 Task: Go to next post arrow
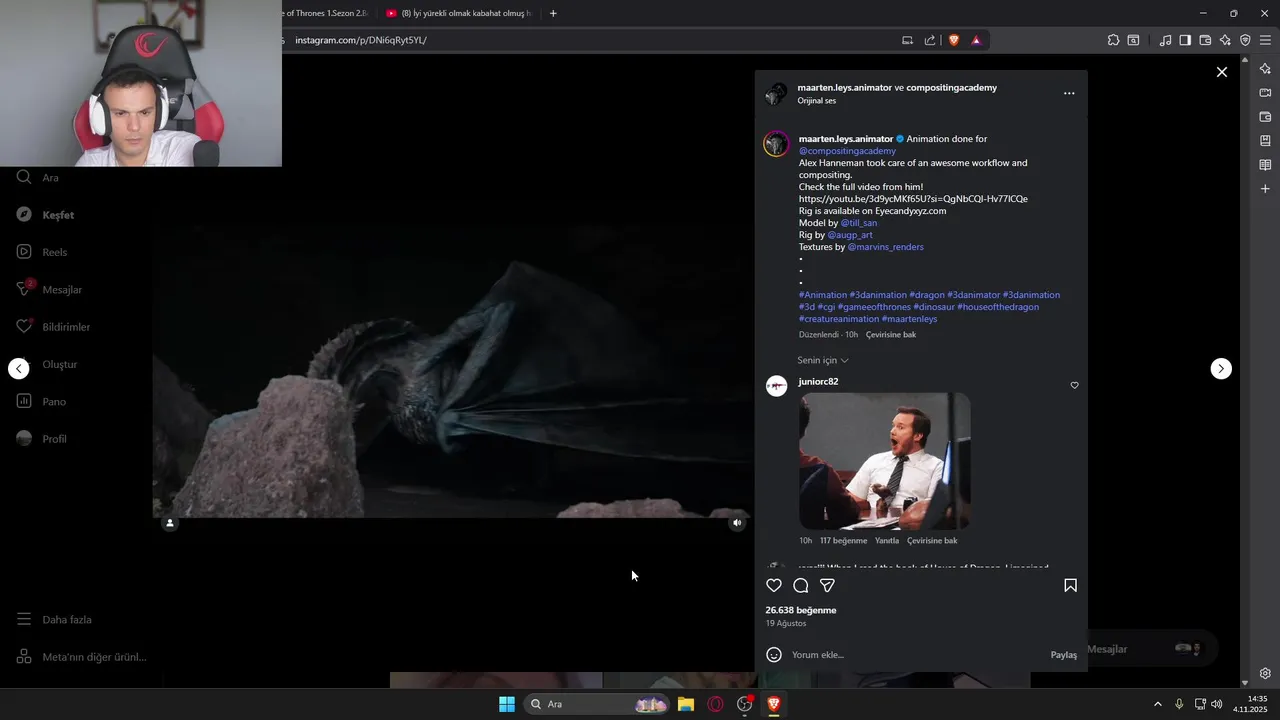[x=1221, y=369]
